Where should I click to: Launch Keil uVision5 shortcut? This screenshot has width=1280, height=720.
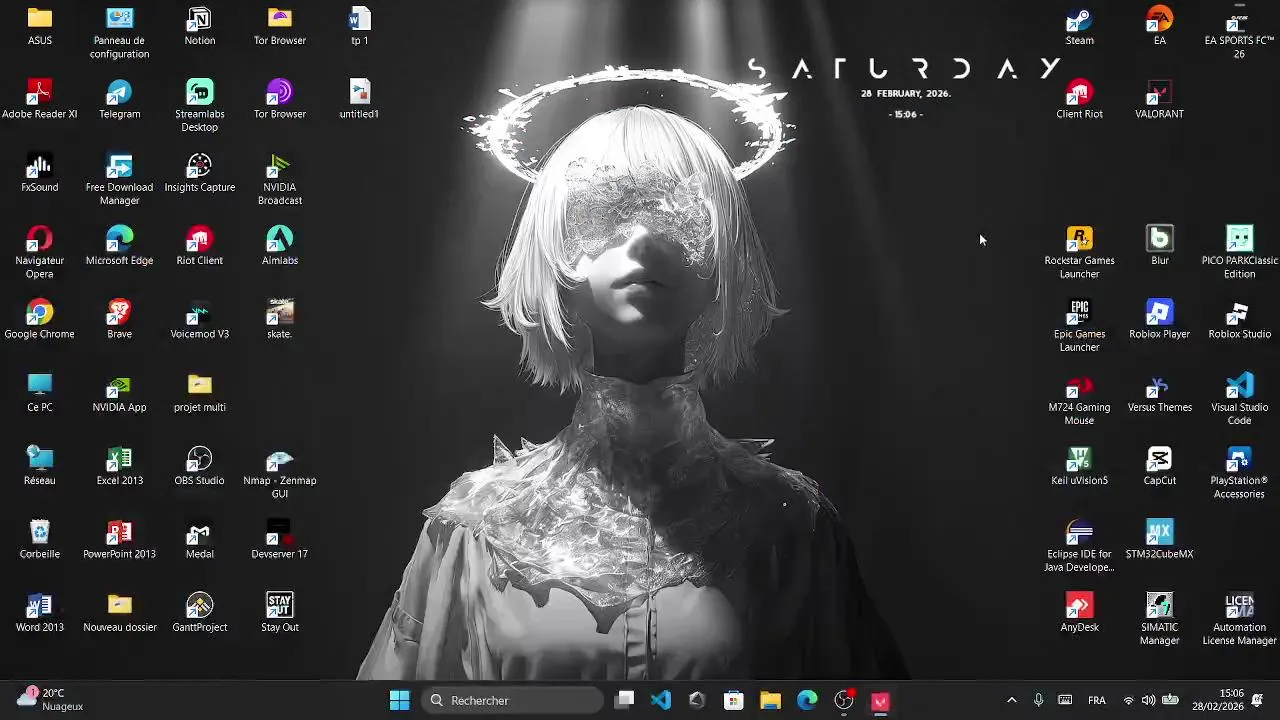pos(1079,466)
